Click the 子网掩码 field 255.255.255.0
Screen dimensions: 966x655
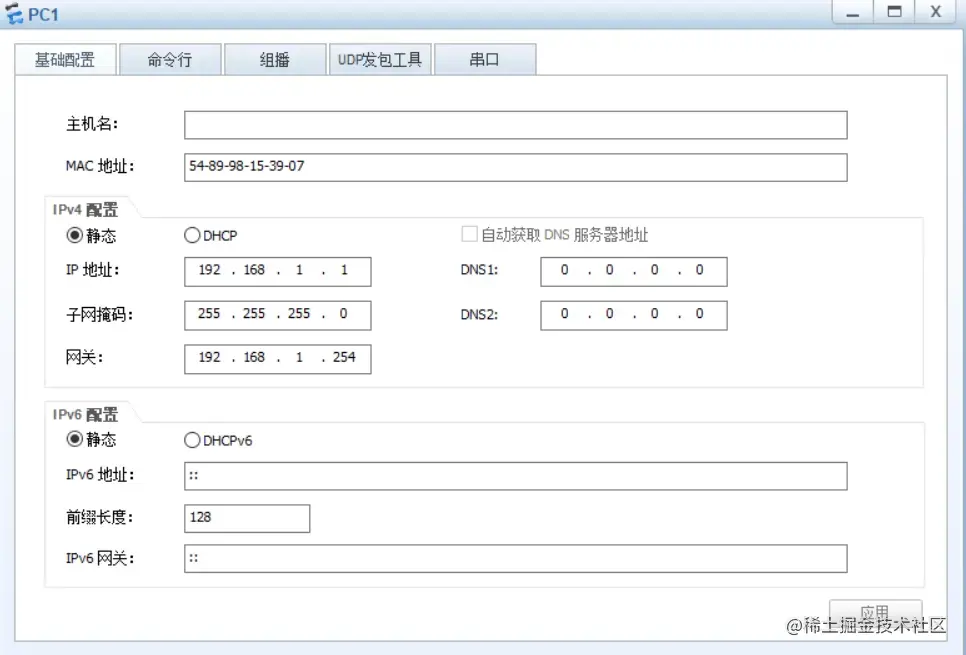277,315
